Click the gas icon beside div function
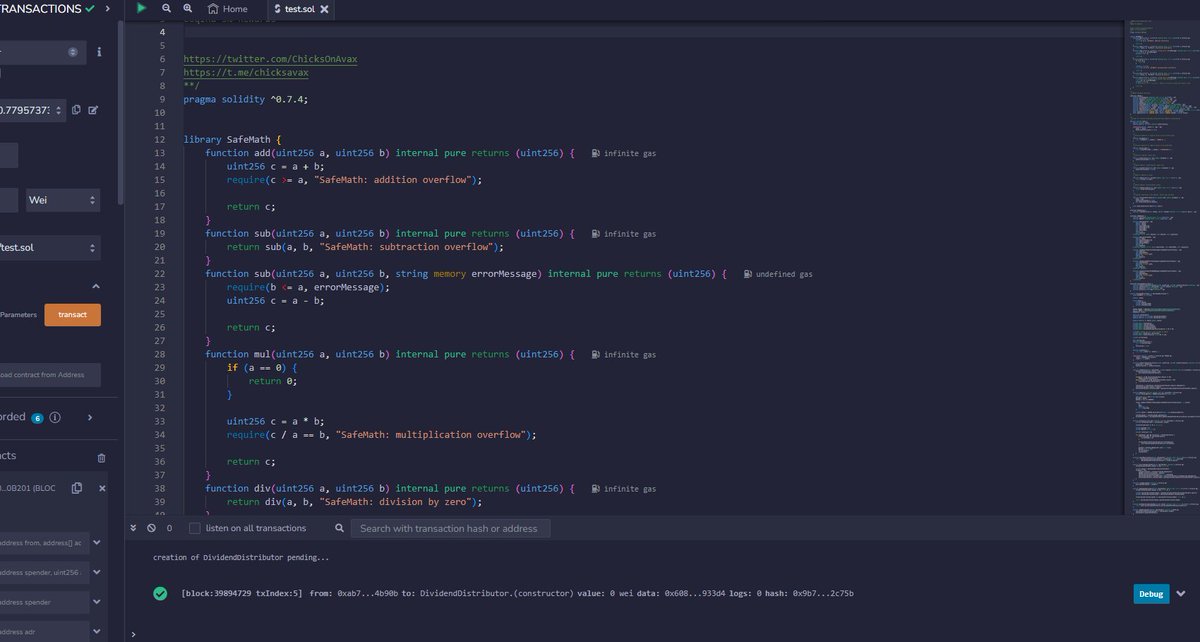1200x642 pixels. coord(596,489)
